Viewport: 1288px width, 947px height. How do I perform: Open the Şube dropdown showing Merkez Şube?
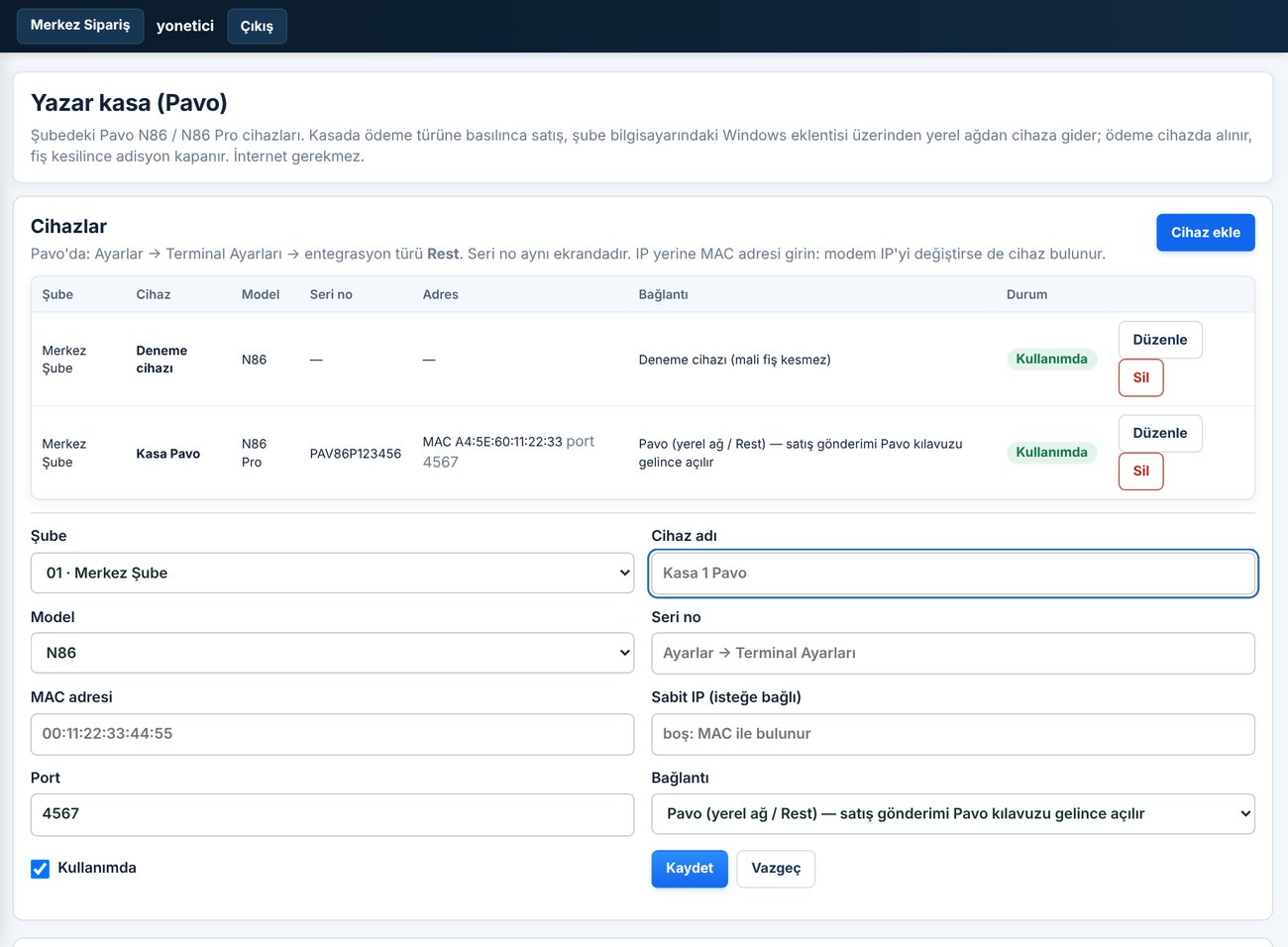332,573
